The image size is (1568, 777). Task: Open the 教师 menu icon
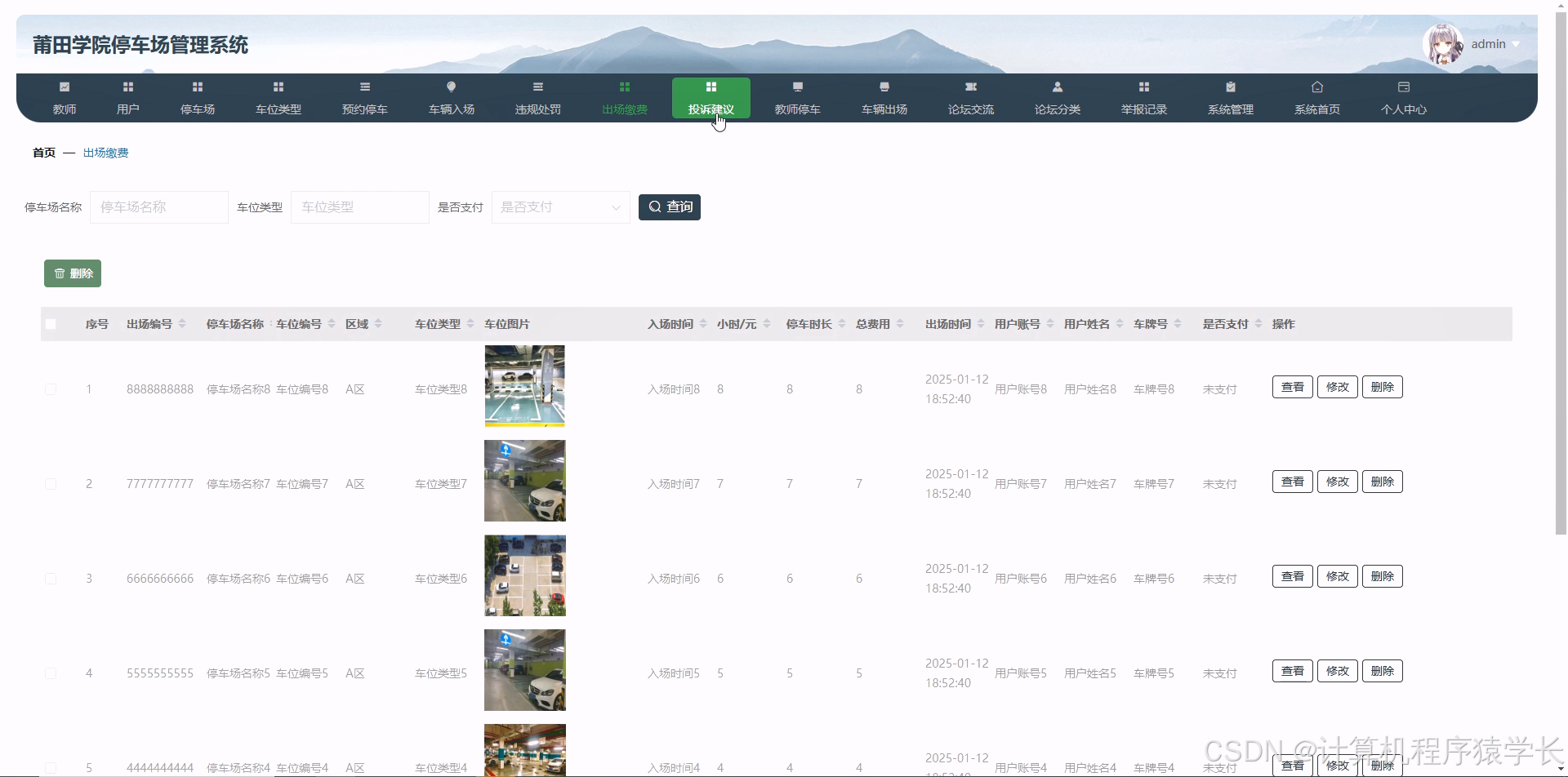65,87
